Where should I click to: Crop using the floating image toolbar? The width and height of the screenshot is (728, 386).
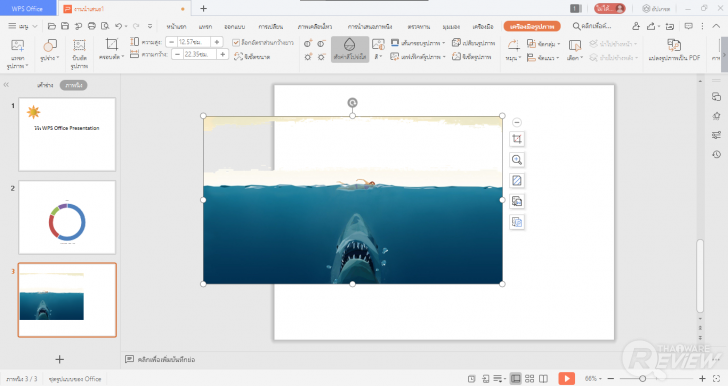(x=517, y=139)
